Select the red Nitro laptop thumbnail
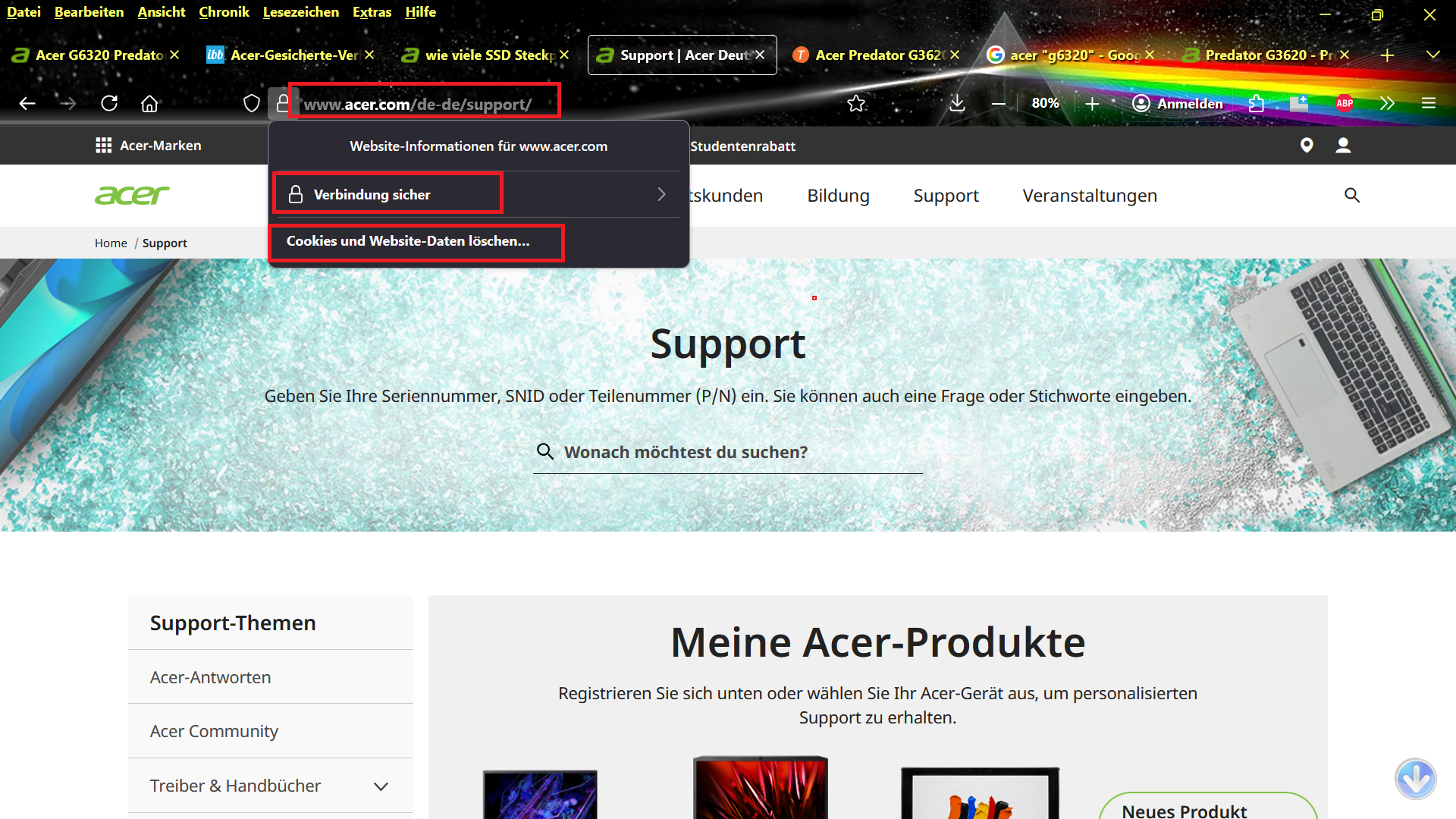 [761, 787]
